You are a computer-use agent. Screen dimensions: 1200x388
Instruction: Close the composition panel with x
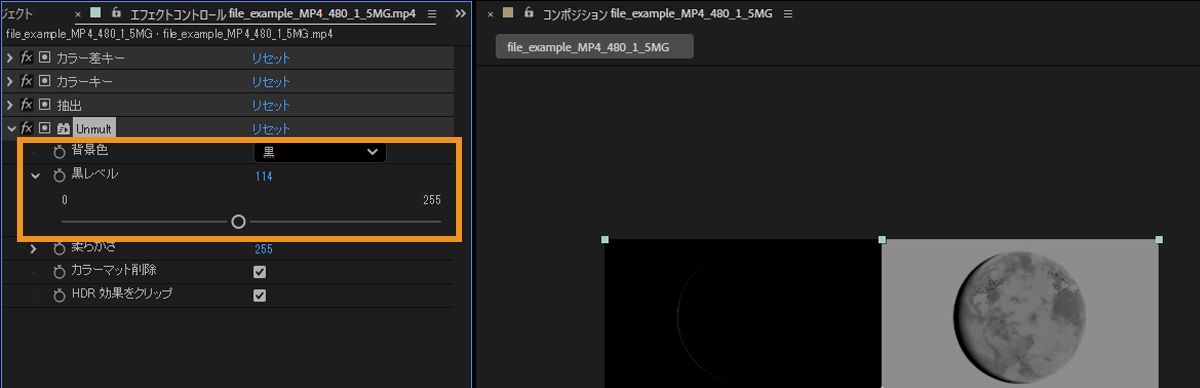pos(490,15)
